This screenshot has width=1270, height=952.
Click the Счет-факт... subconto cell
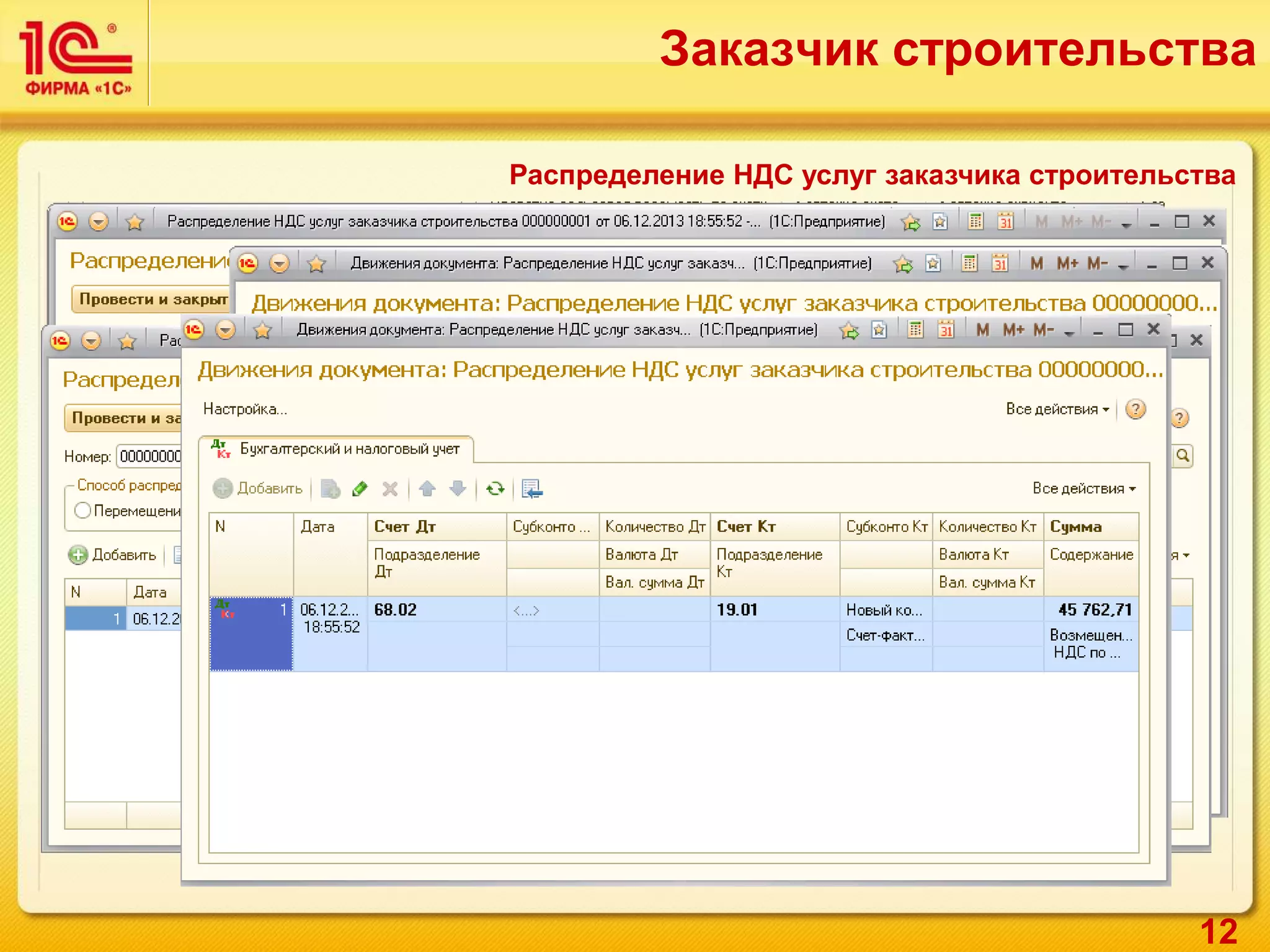[x=886, y=635]
